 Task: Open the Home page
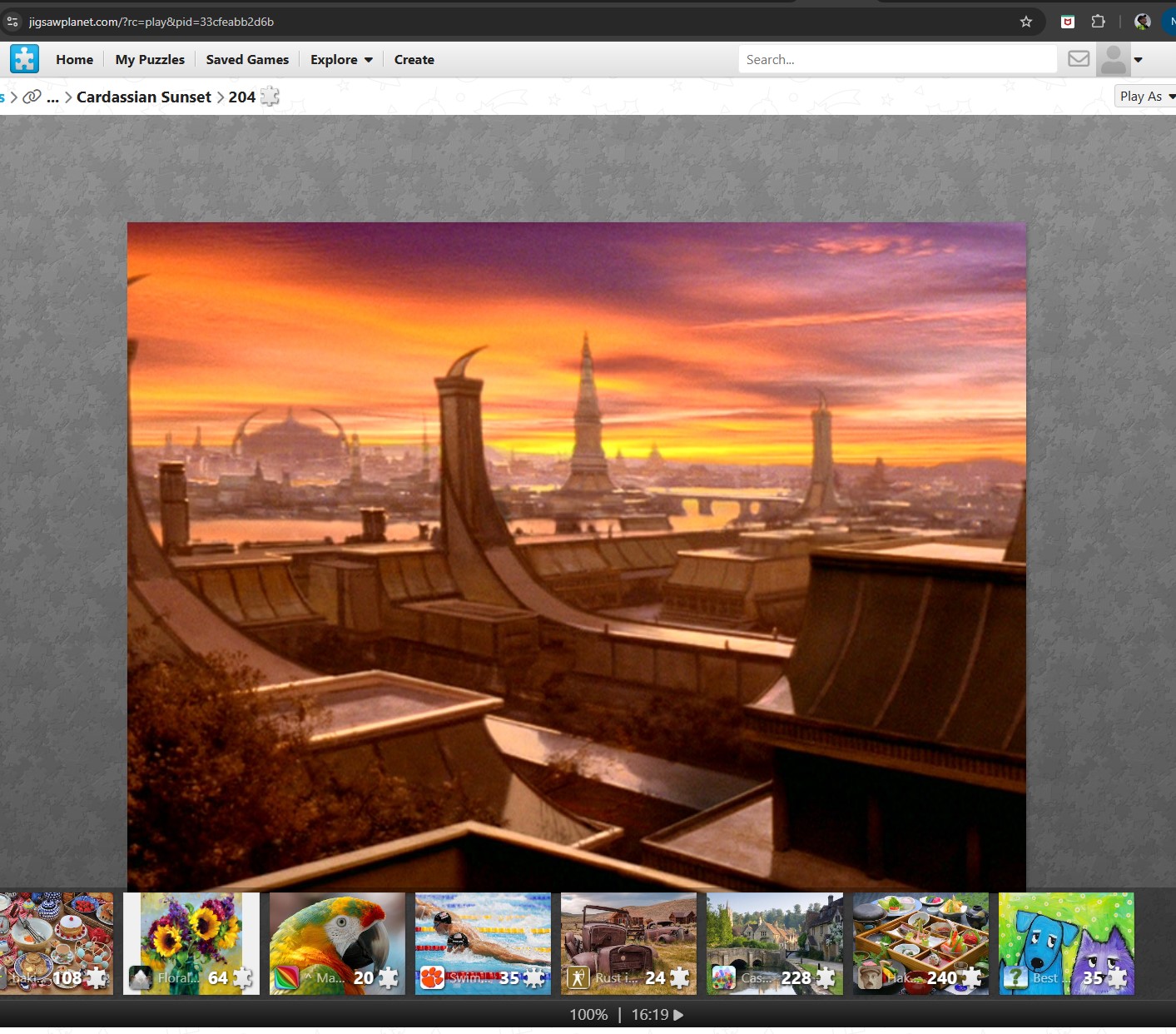74,60
